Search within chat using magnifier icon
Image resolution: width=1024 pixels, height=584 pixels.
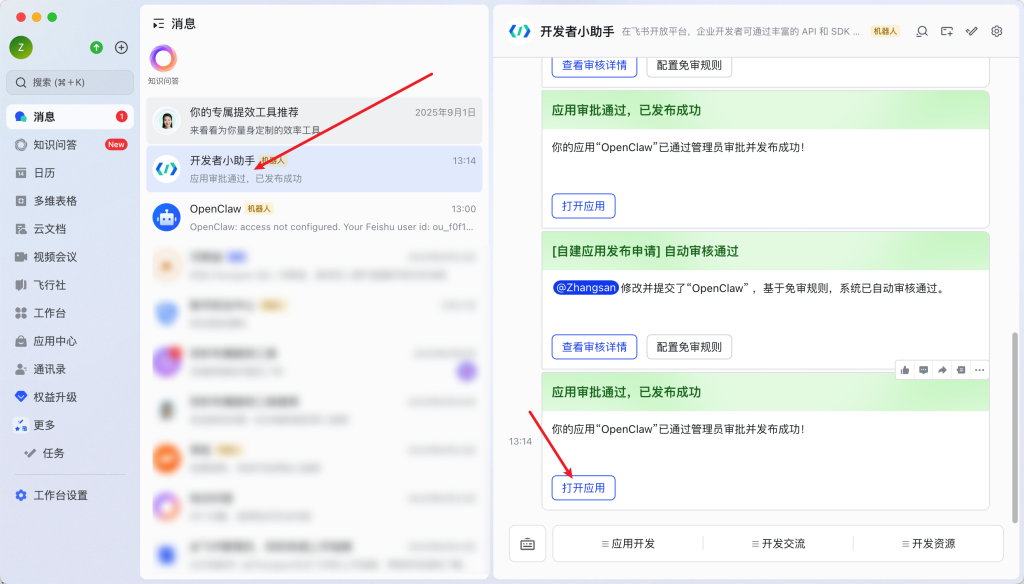(922, 31)
